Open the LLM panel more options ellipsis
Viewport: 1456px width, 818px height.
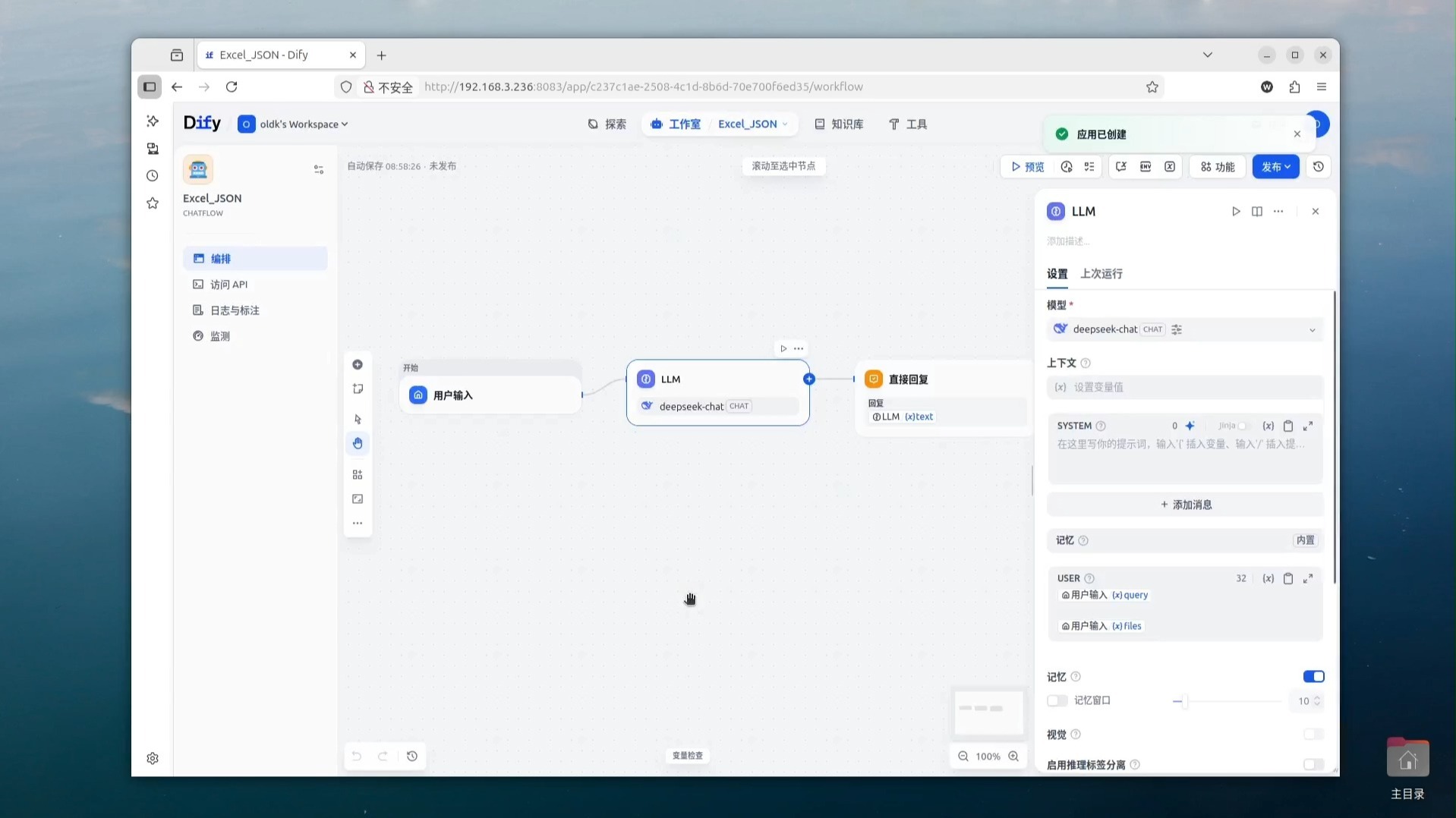click(1278, 212)
